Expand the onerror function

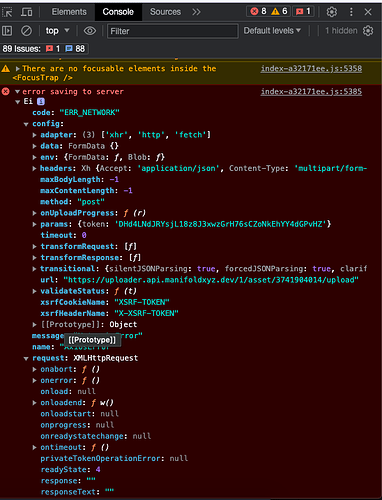tap(34, 380)
